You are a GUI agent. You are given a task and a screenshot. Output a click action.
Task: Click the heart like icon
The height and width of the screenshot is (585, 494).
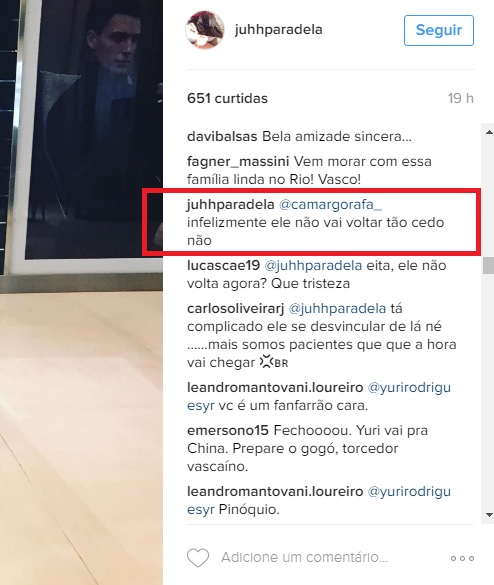[198, 558]
